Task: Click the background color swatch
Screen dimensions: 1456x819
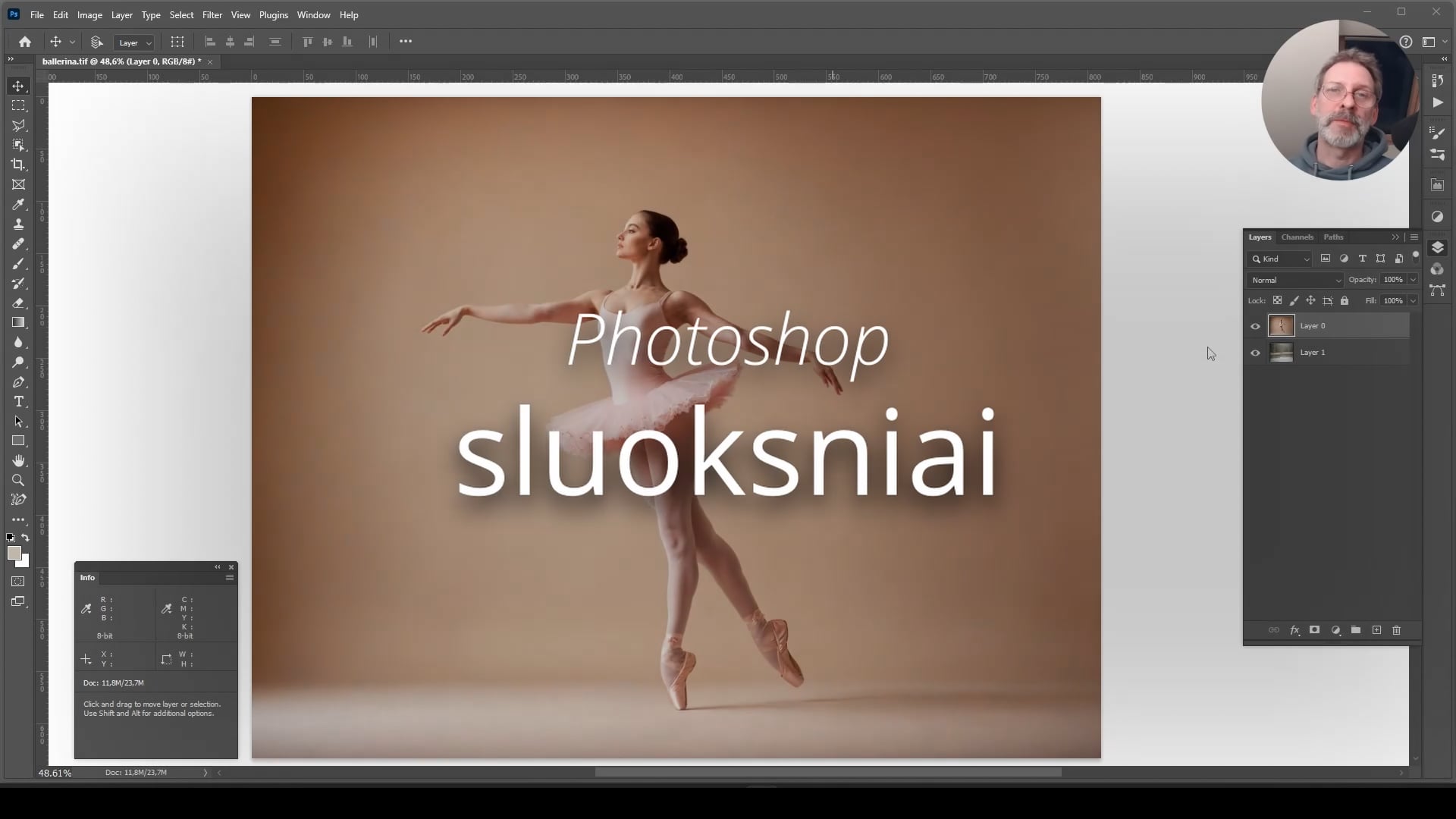Action: coord(25,563)
